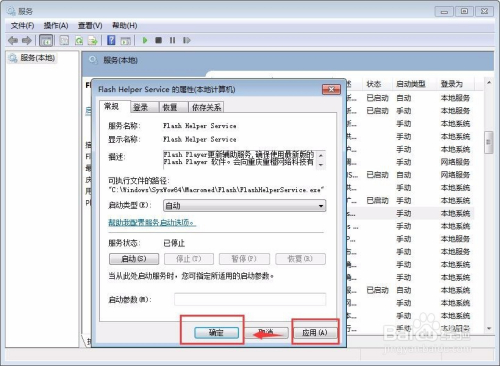Open the 操作(A) menu
Viewport: 500px width, 366px height.
(56, 26)
